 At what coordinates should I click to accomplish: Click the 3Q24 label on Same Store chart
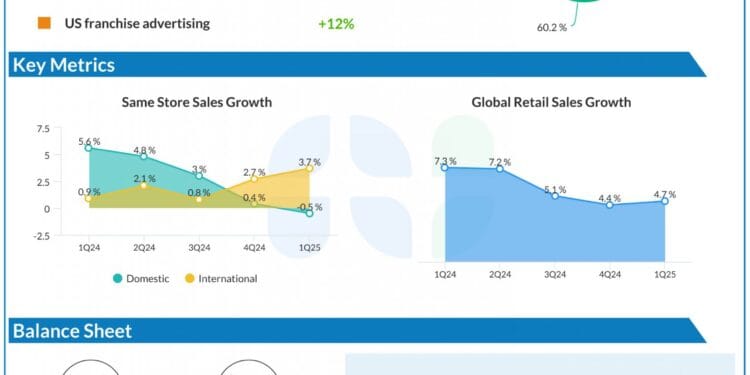199,248
